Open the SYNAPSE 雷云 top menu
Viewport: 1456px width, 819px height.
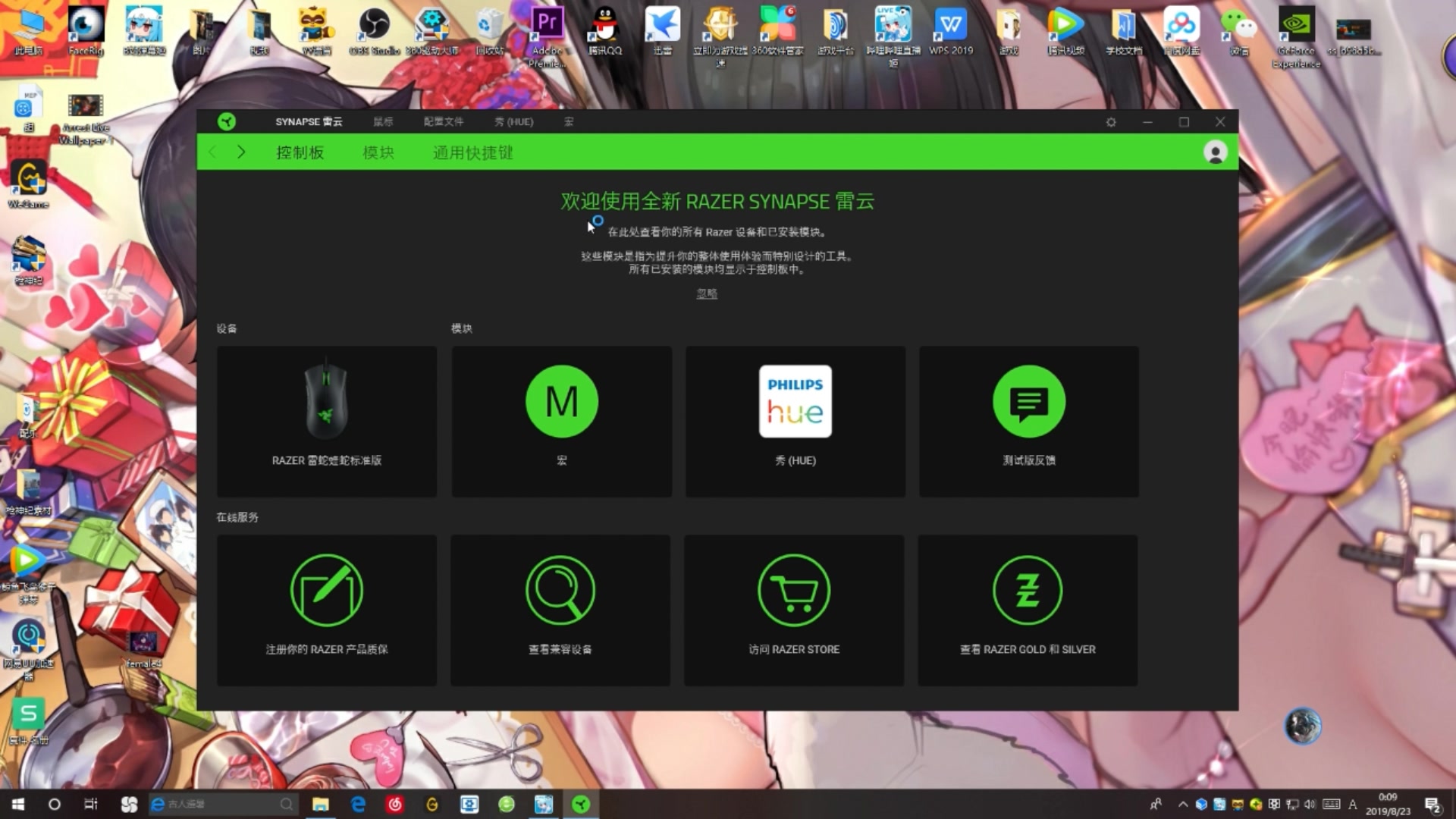pyautogui.click(x=309, y=121)
